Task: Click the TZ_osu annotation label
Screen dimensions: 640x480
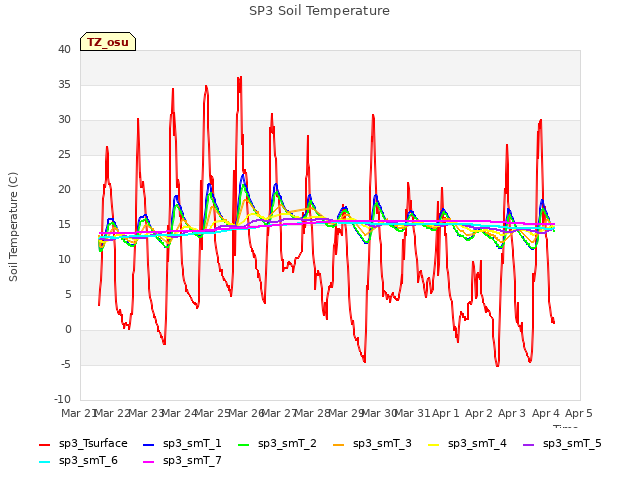Action: point(108,42)
